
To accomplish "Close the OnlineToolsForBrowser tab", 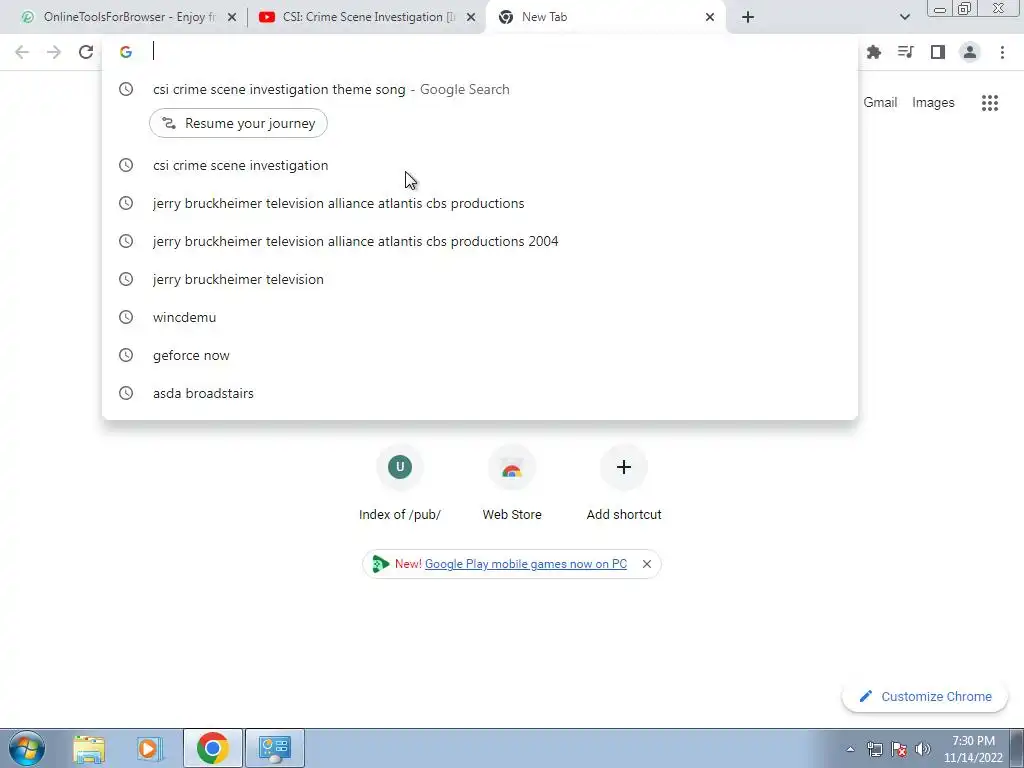I will pyautogui.click(x=232, y=18).
